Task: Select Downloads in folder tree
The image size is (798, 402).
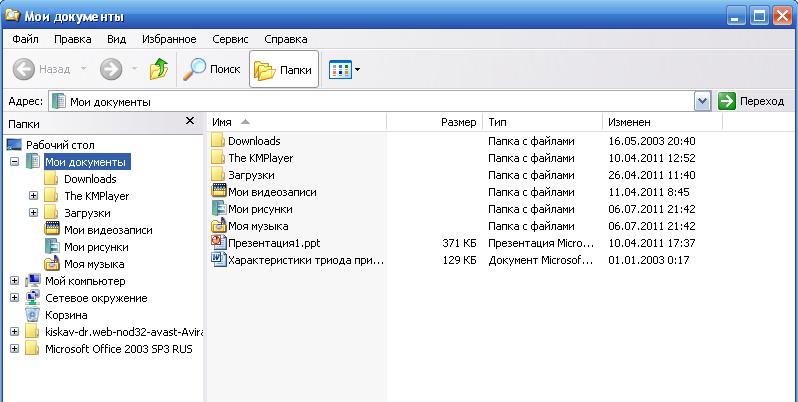Action: click(x=90, y=179)
